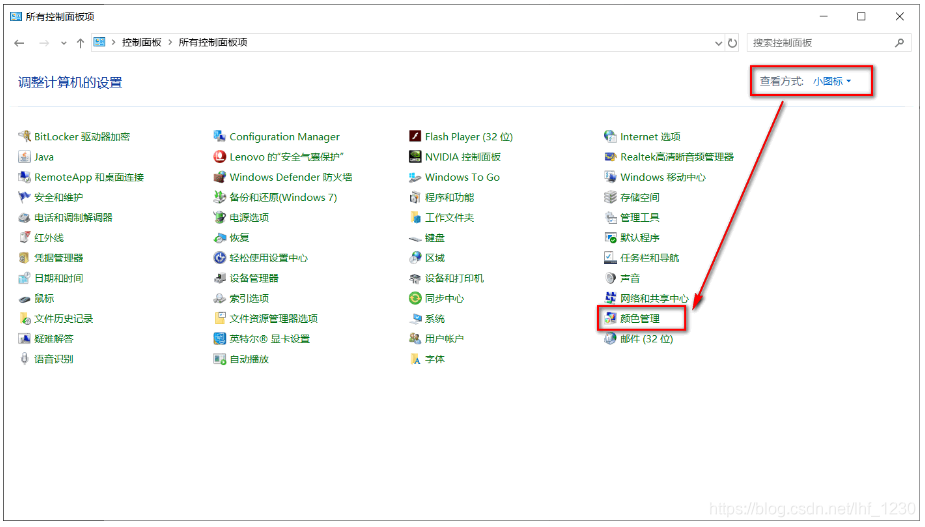Open the 同步中心 green icon
925x527 pixels.
pos(415,299)
